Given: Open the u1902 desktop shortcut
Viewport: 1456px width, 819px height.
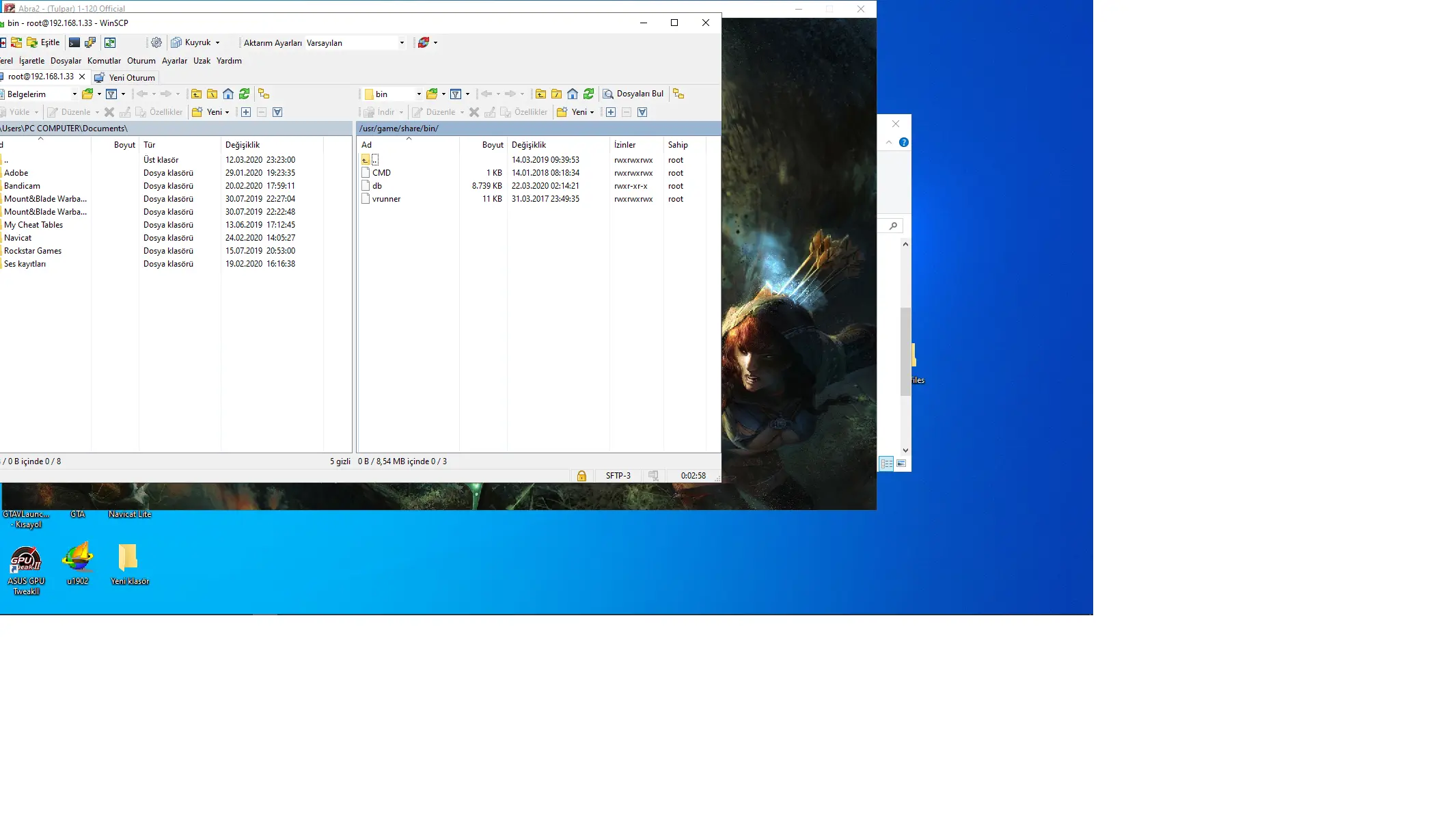Looking at the screenshot, I should 78,564.
